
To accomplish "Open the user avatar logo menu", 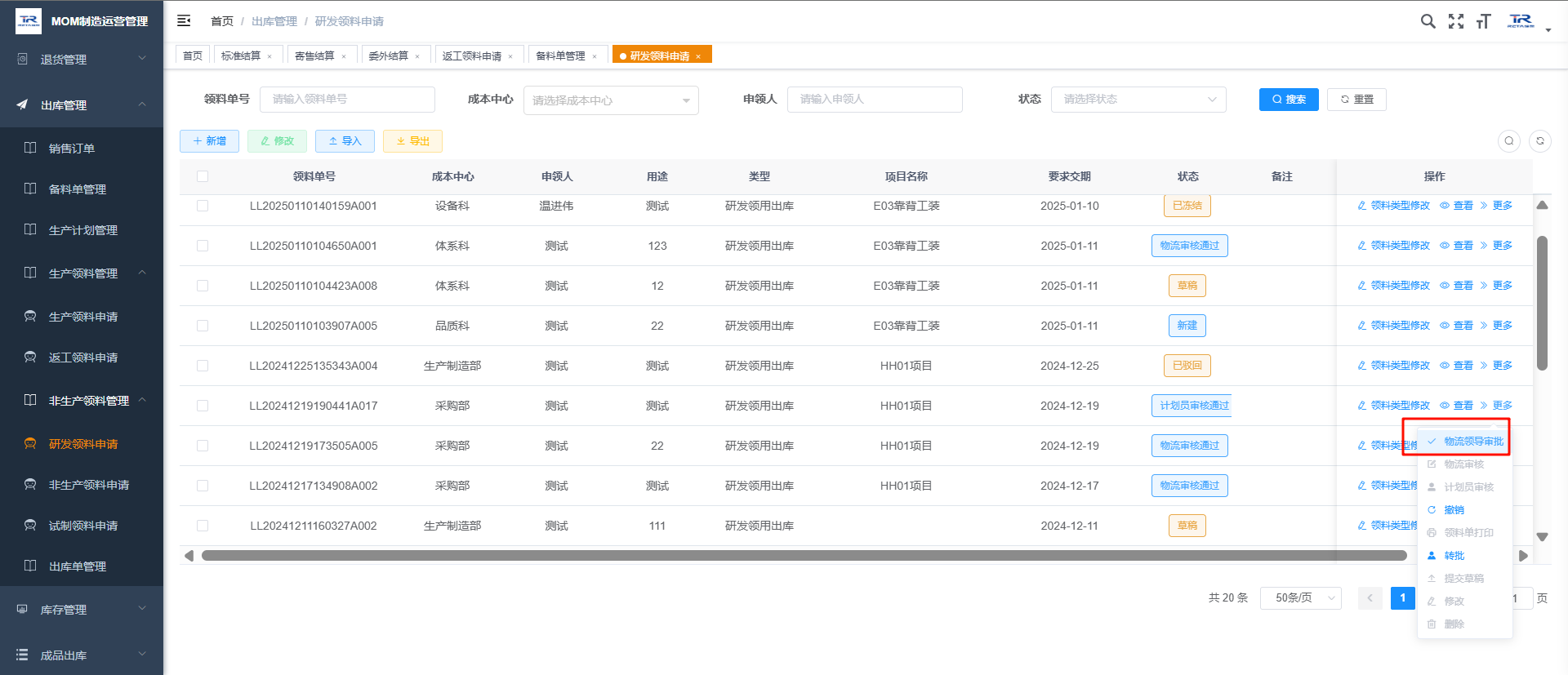I will point(1521,21).
